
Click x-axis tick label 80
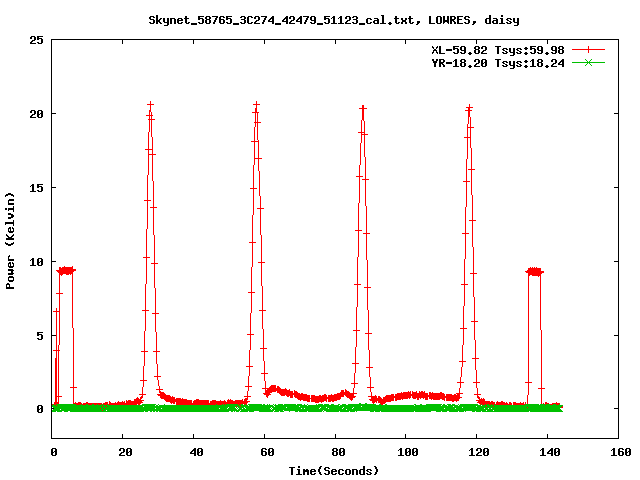[x=338, y=452]
